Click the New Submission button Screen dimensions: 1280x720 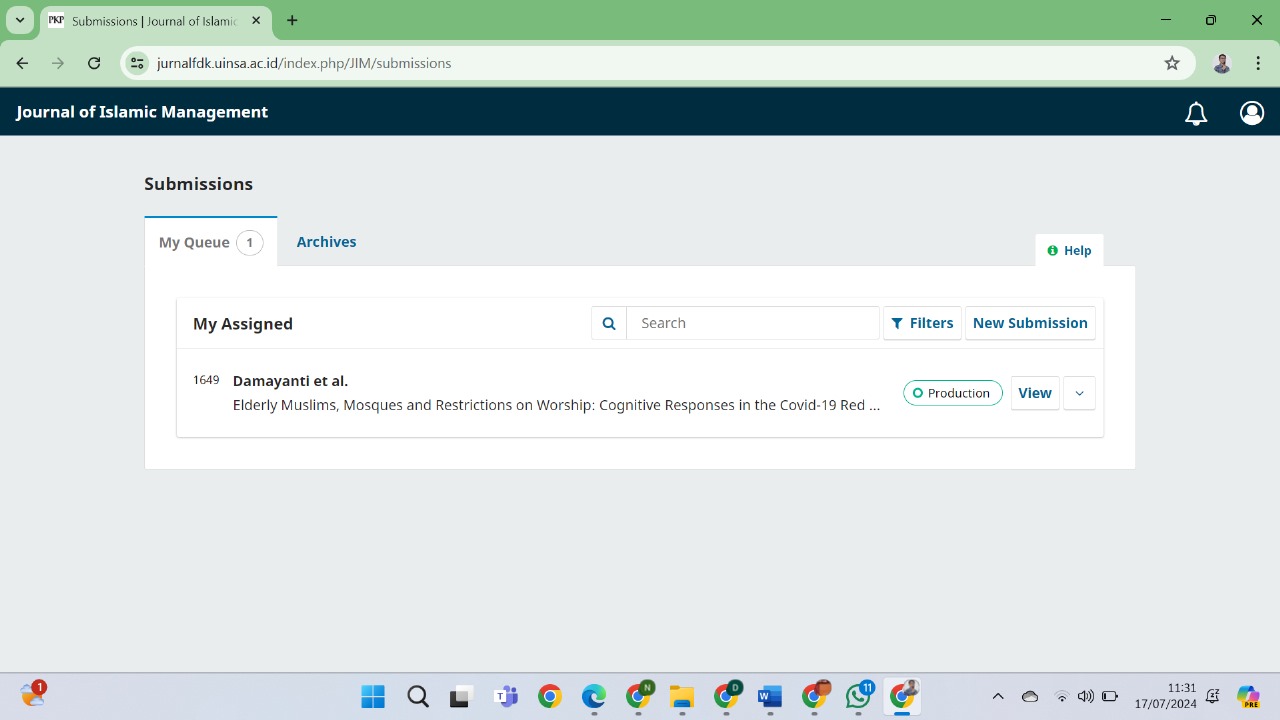tap(1030, 323)
